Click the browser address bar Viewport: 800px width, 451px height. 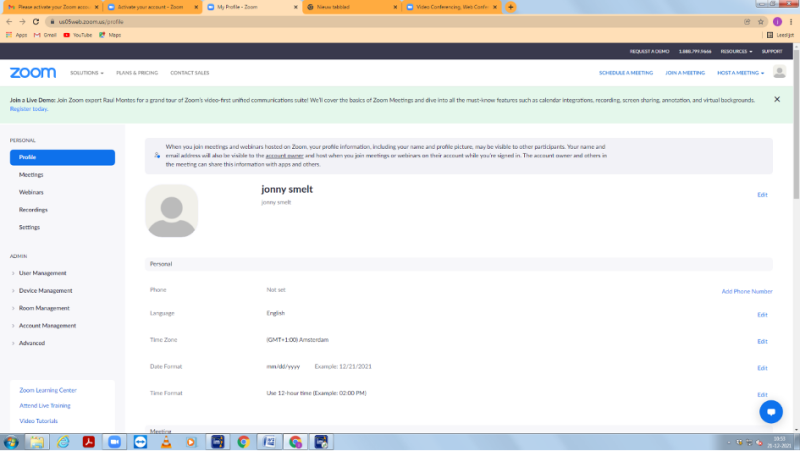click(393, 21)
